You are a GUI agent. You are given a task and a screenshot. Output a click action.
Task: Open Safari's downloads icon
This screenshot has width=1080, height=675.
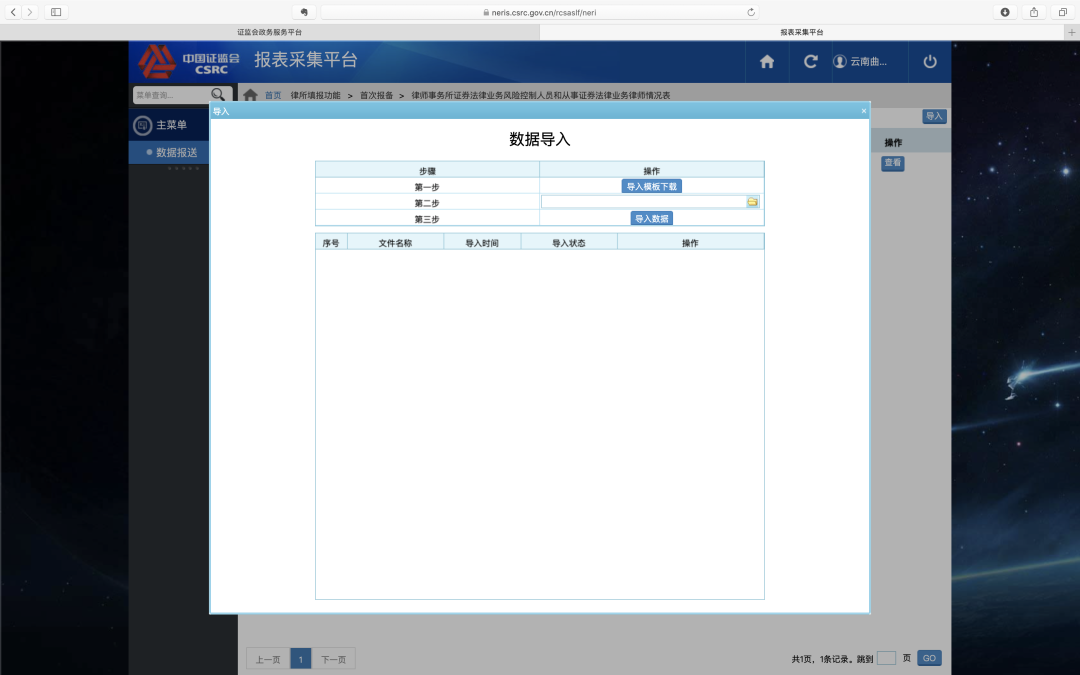pyautogui.click(x=1005, y=12)
